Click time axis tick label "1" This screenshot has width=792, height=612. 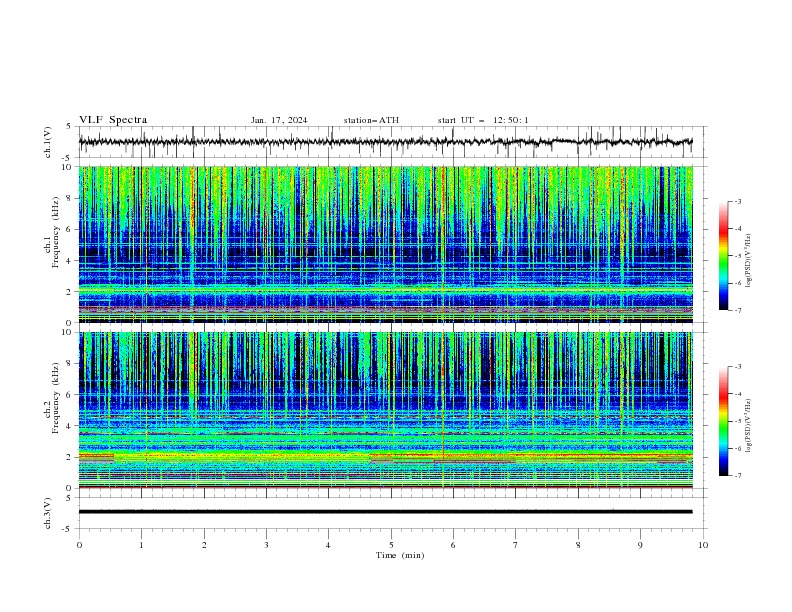[x=141, y=545]
